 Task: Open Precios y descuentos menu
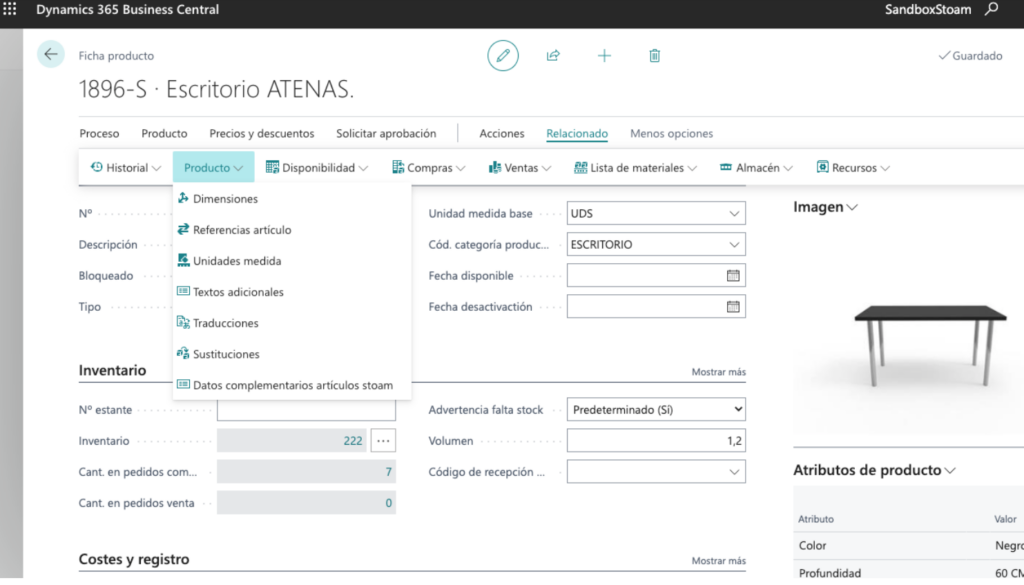[x=262, y=133]
